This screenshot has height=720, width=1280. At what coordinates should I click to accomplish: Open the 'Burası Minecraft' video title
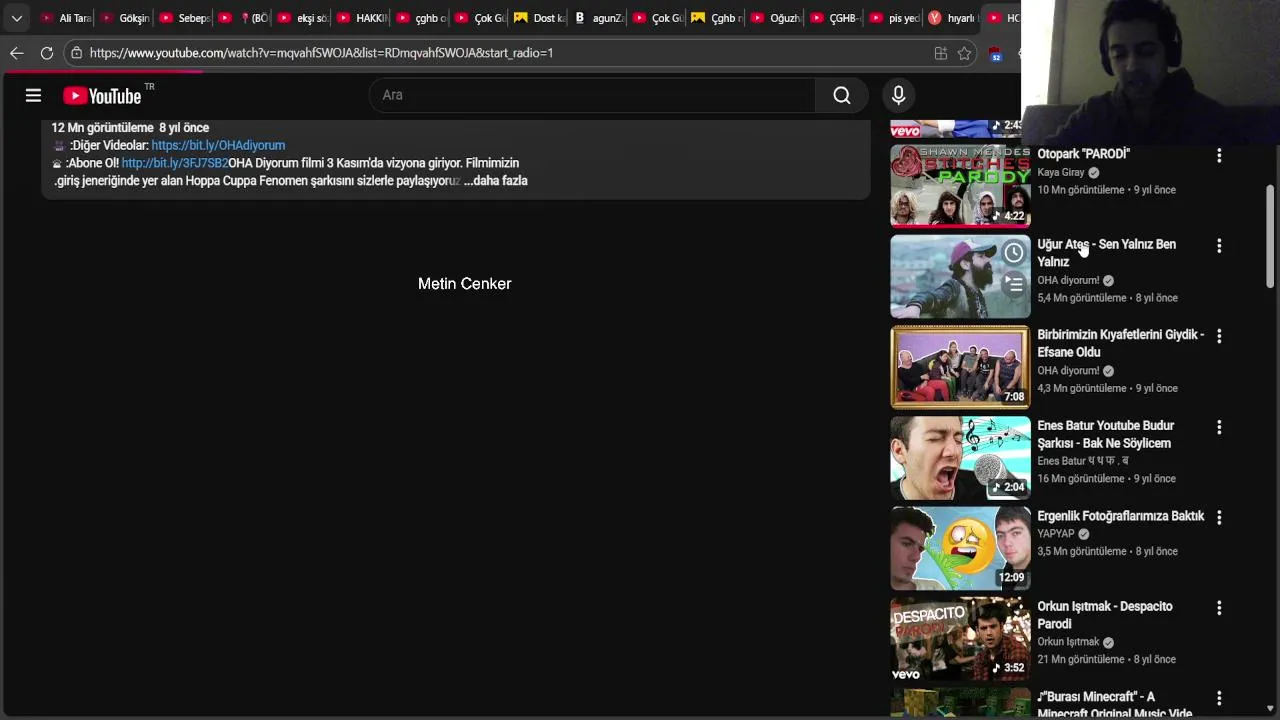1114,705
